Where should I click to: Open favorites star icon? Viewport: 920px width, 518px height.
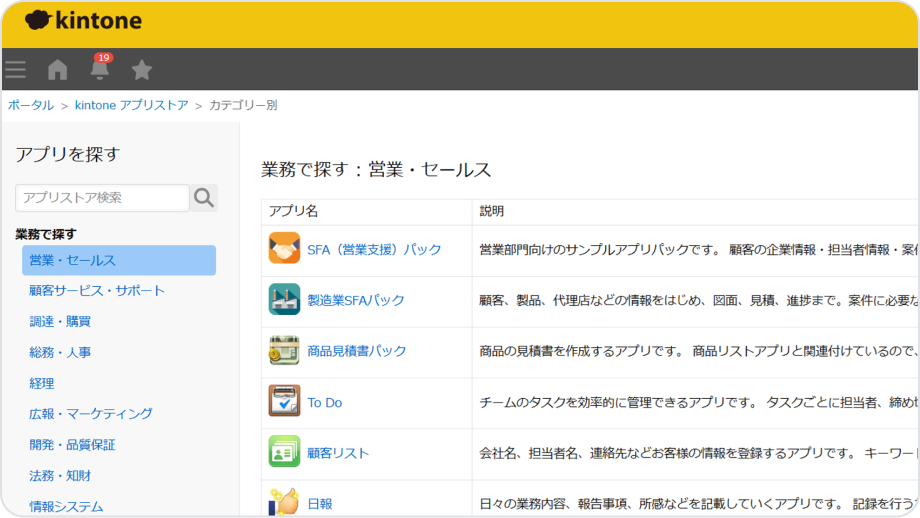click(141, 69)
